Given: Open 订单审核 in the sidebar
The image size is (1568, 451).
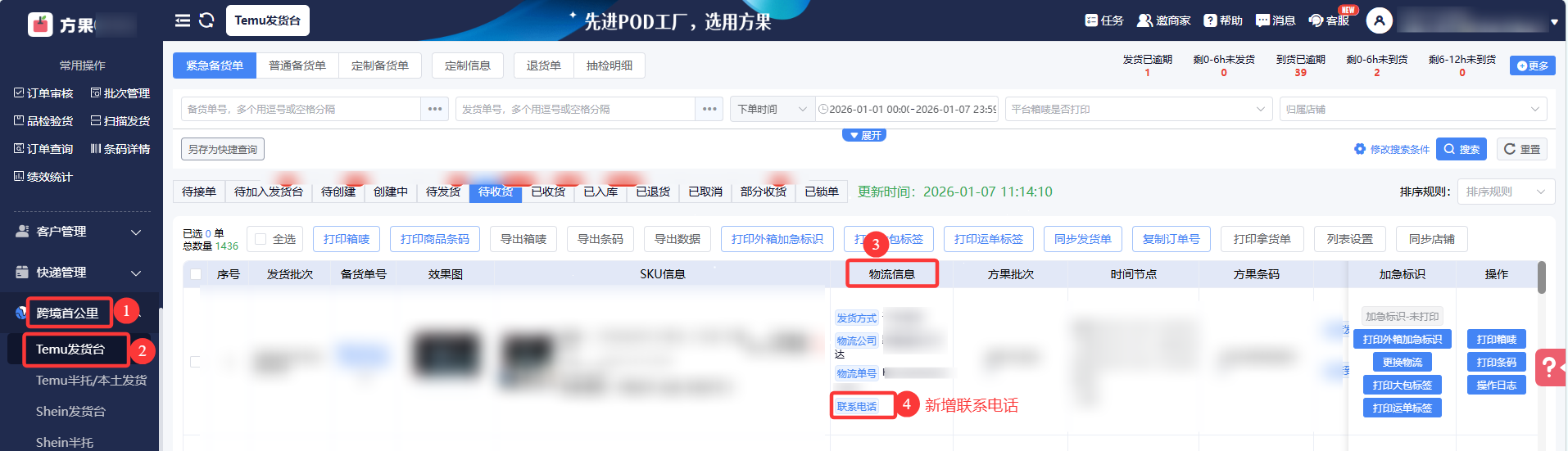Looking at the screenshot, I should (x=43, y=93).
